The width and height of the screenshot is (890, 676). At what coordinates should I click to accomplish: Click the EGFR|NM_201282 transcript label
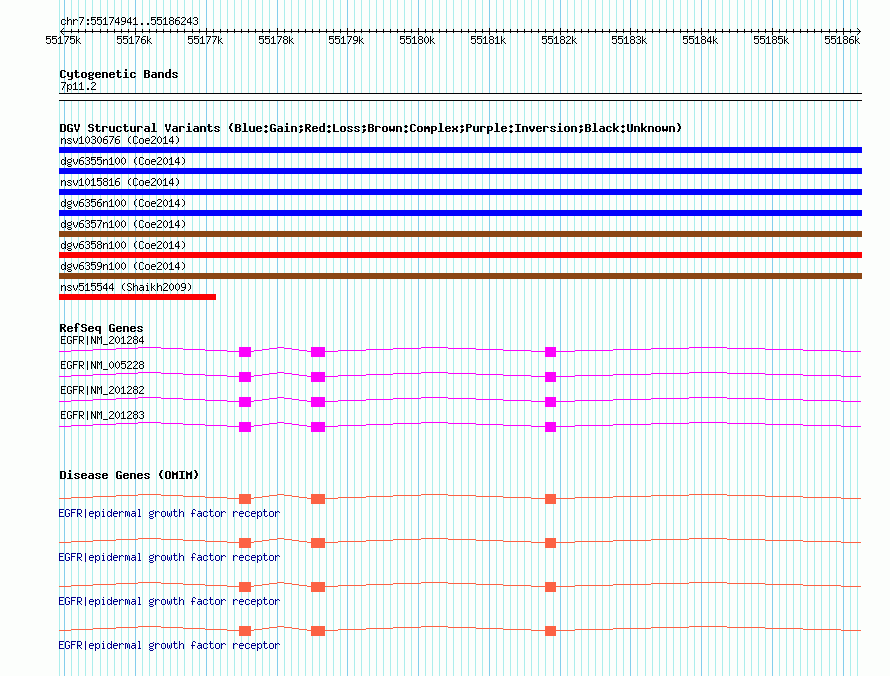click(x=102, y=391)
